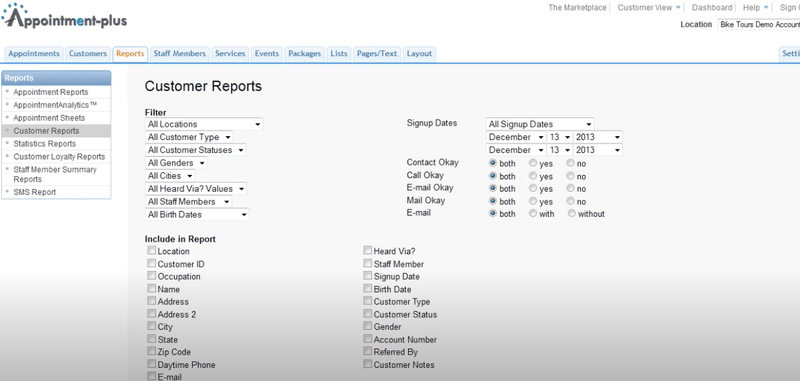Open the Events tab

coord(267,54)
